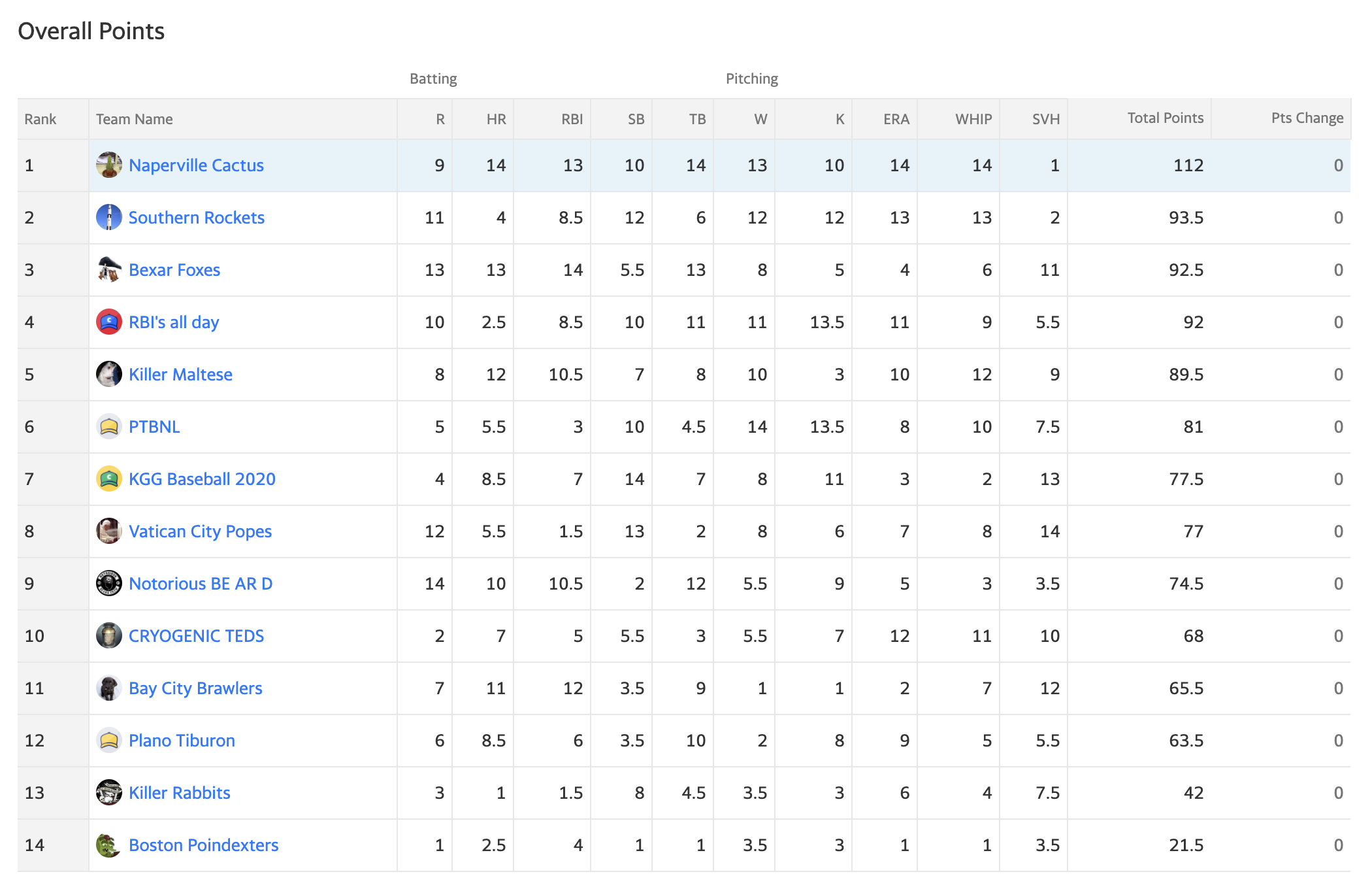The width and height of the screenshot is (1372, 889).
Task: Click the Bexar Foxes team avatar
Action: [x=109, y=269]
